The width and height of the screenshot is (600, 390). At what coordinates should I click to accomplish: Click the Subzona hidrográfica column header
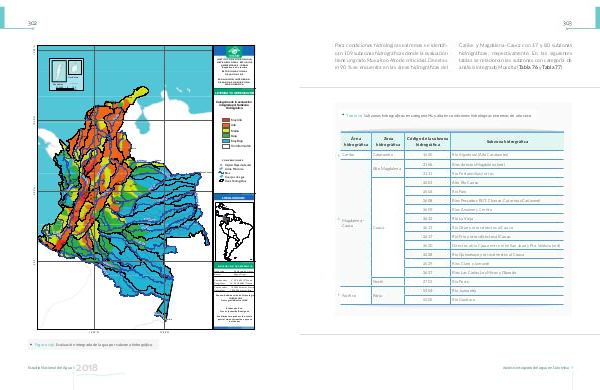507,142
